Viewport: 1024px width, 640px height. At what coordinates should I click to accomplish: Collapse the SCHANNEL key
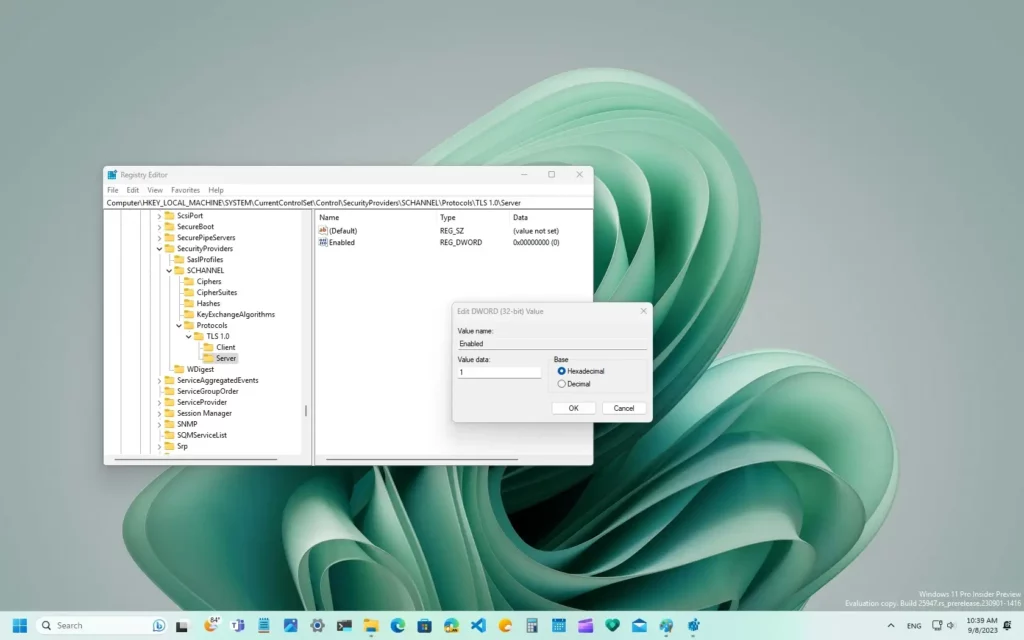[x=168, y=270]
